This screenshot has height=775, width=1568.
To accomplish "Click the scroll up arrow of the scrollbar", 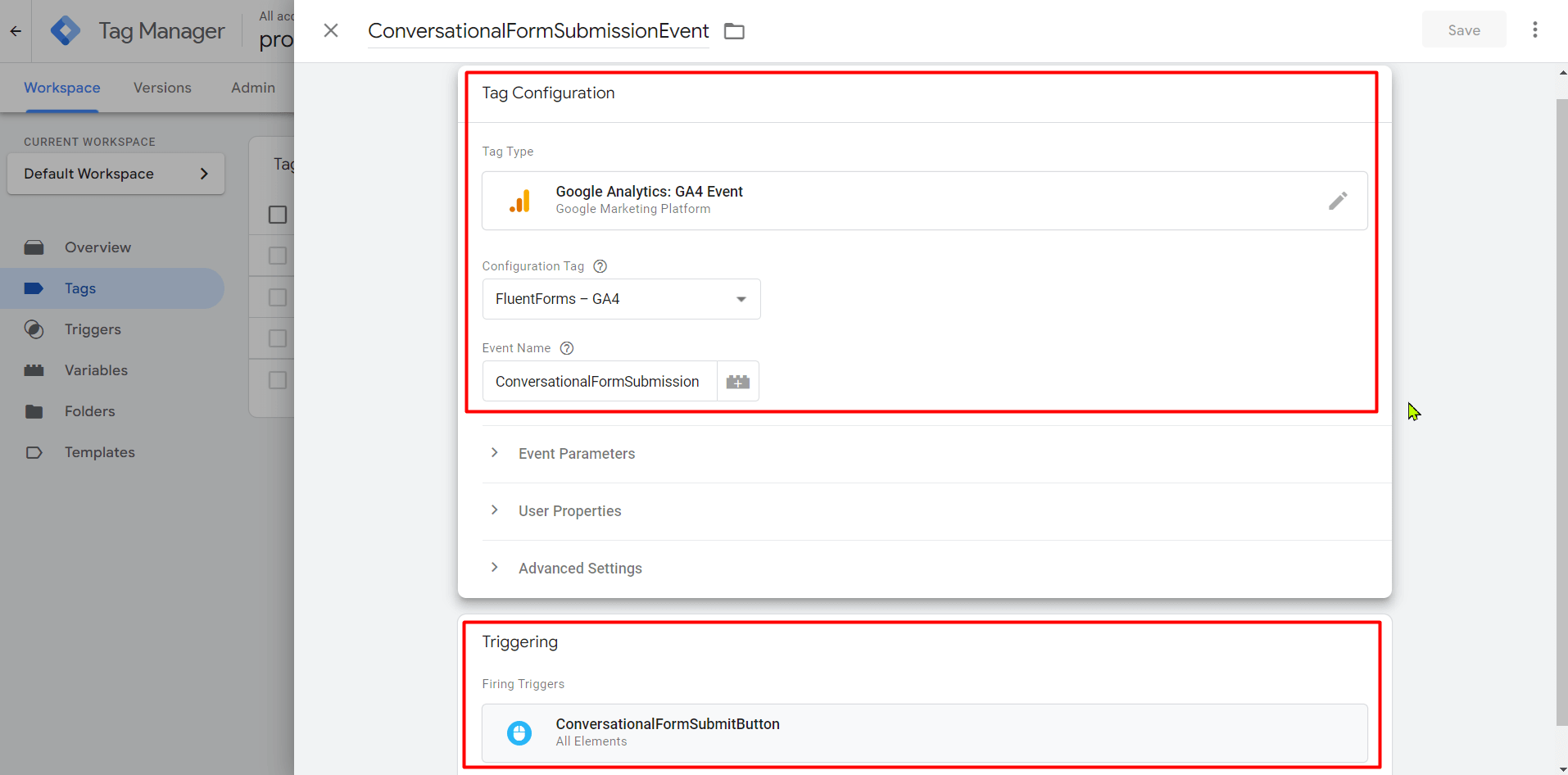I will pyautogui.click(x=1562, y=73).
